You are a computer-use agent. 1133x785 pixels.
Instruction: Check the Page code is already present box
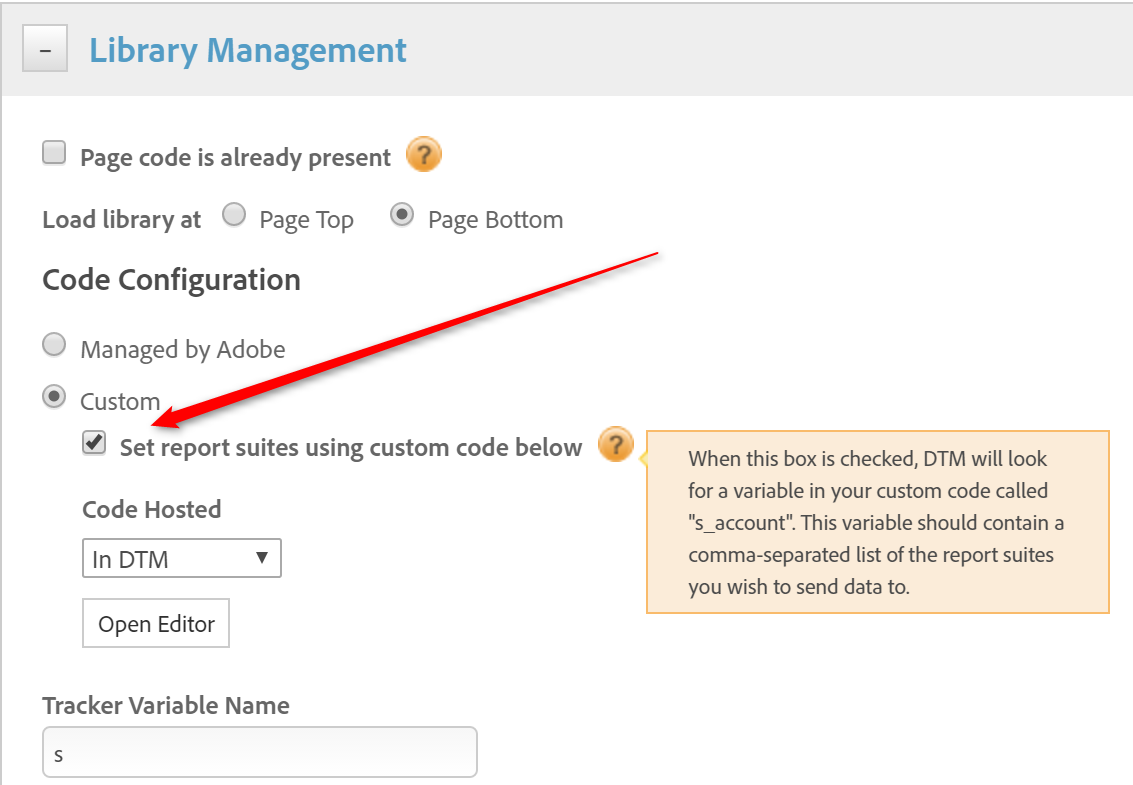pos(54,154)
